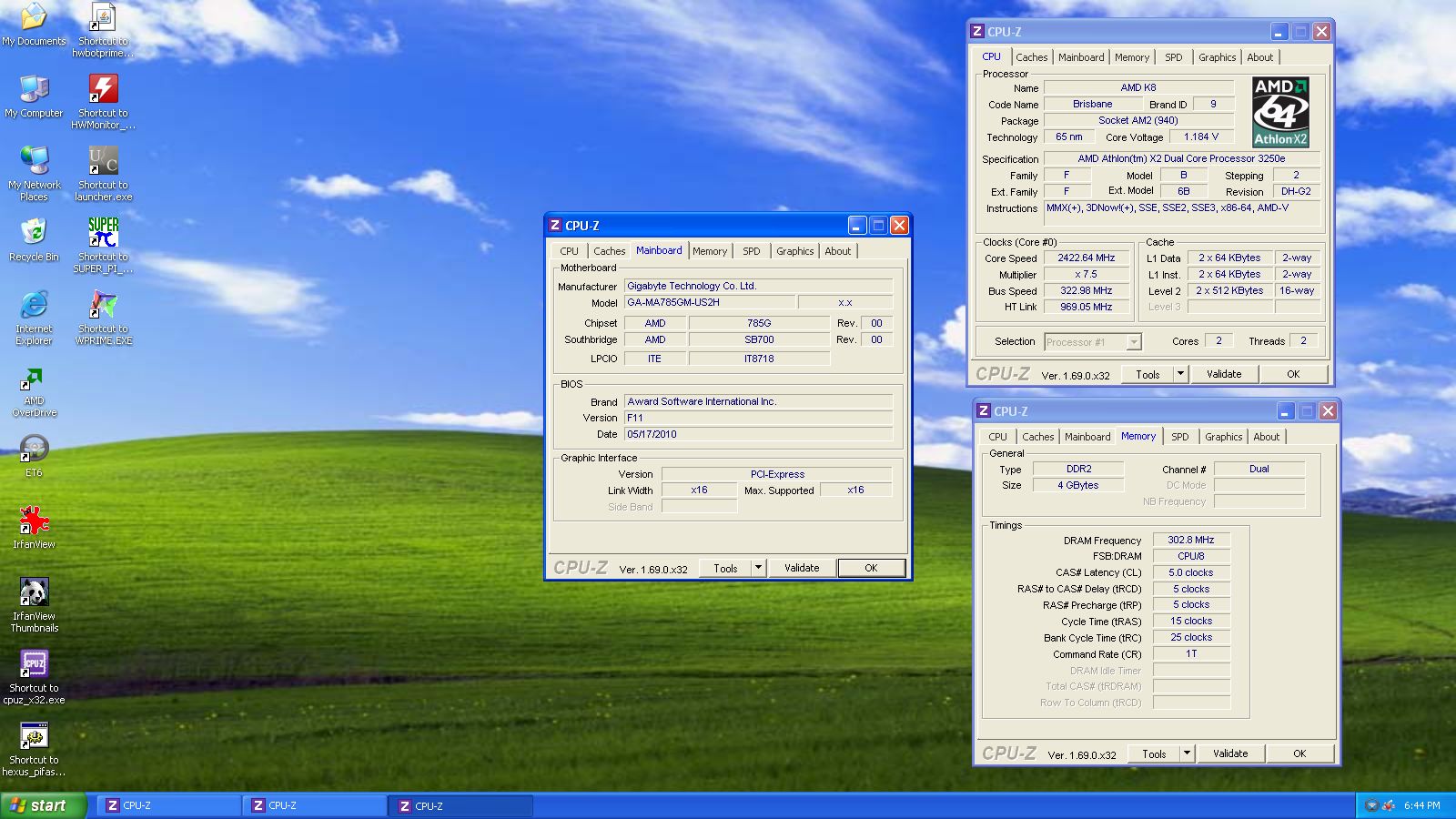Open launcher.exe shortcut icon
This screenshot has width=1456, height=819.
click(103, 173)
